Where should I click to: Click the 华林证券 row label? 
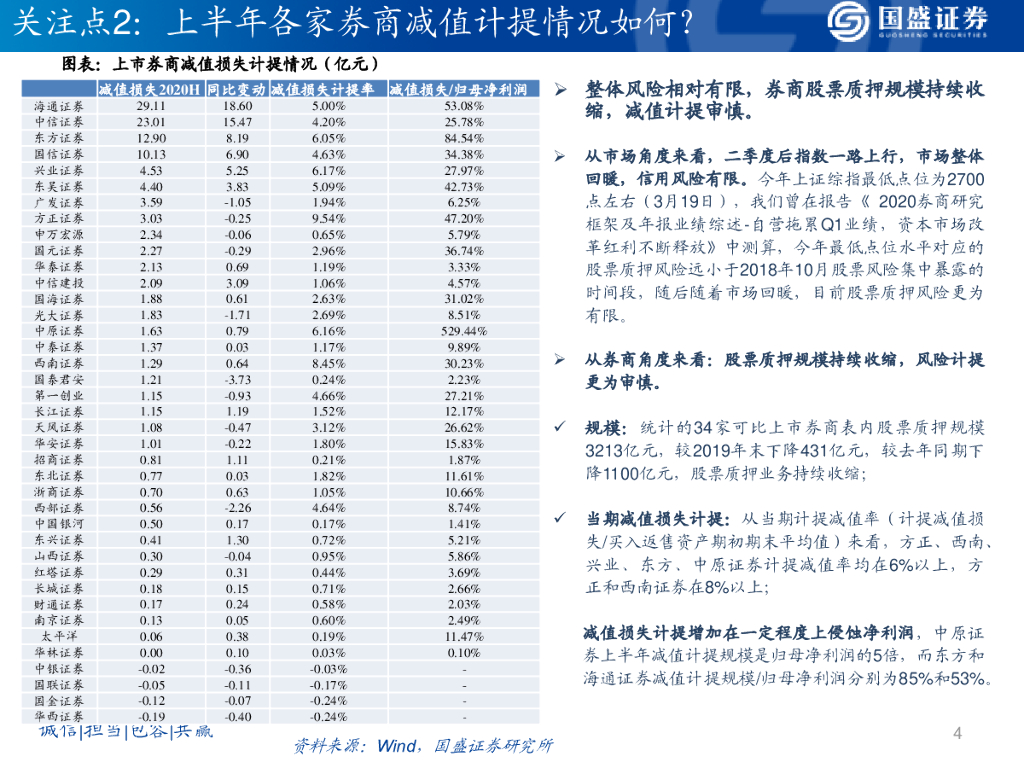59,652
